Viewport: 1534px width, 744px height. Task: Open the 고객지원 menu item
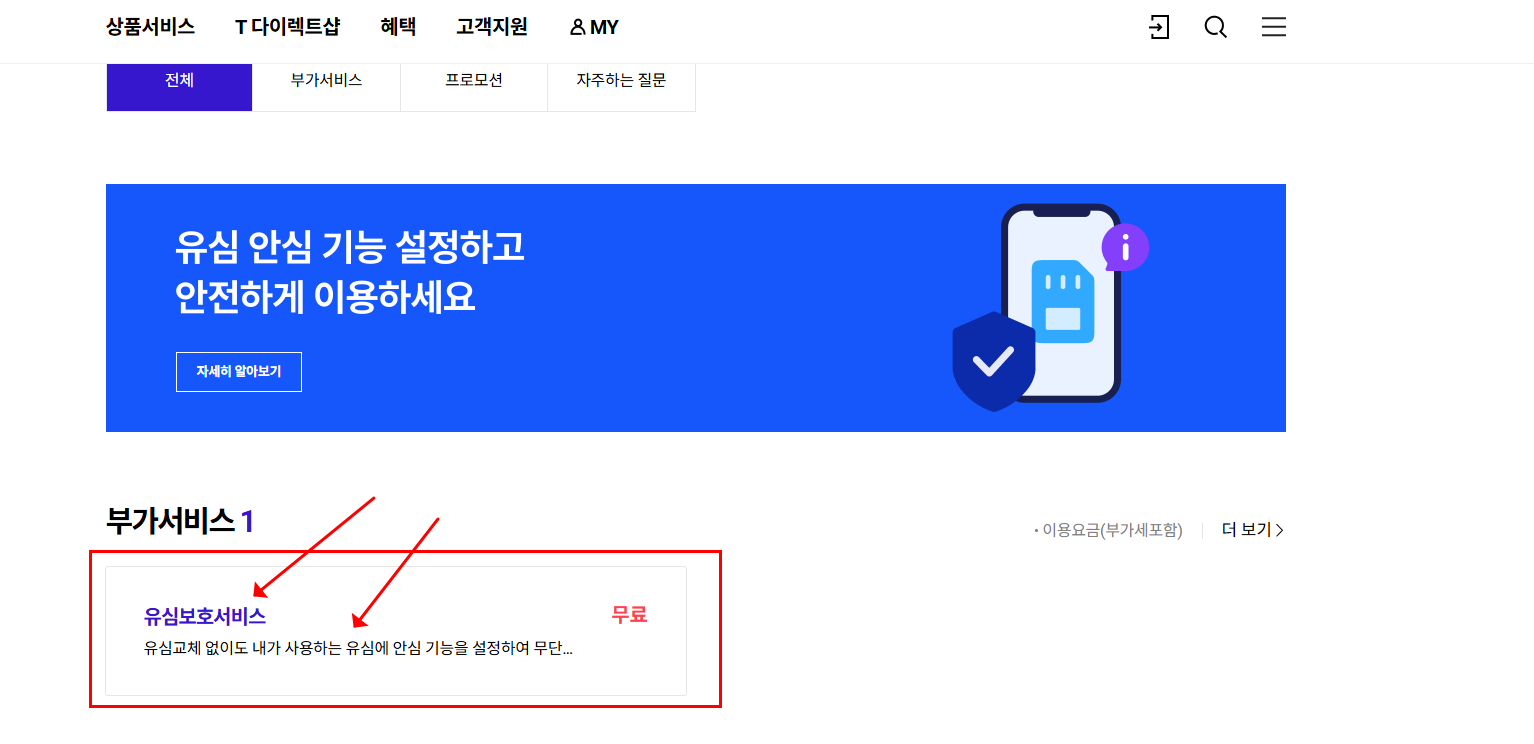pyautogui.click(x=492, y=27)
